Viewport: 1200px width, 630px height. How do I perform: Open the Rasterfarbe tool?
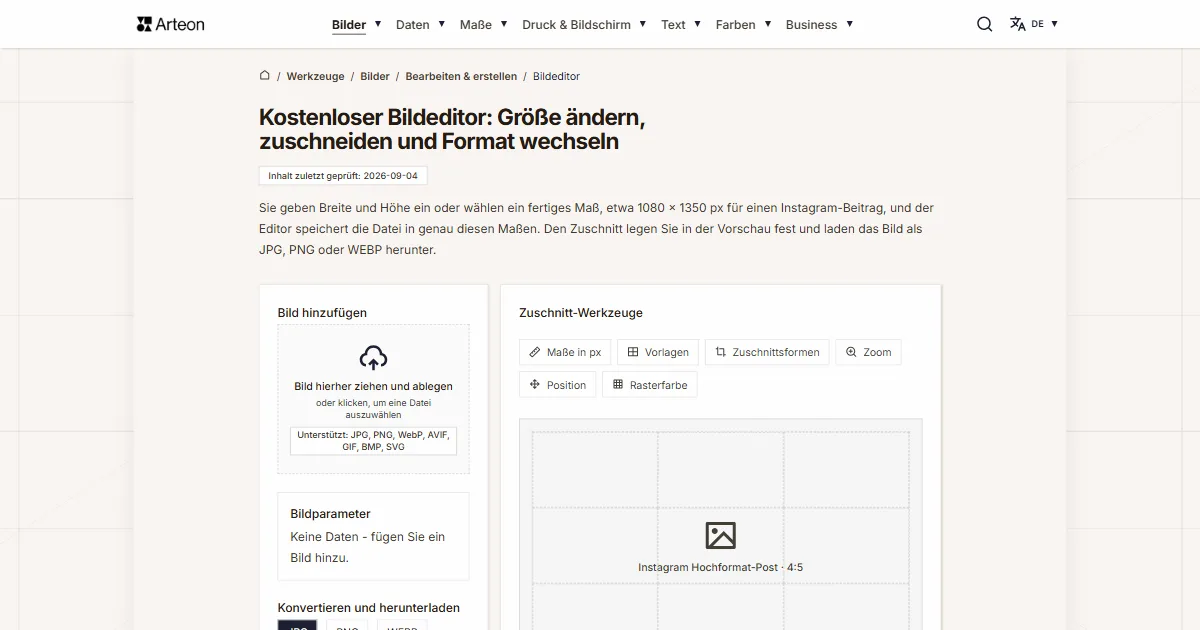(x=650, y=385)
